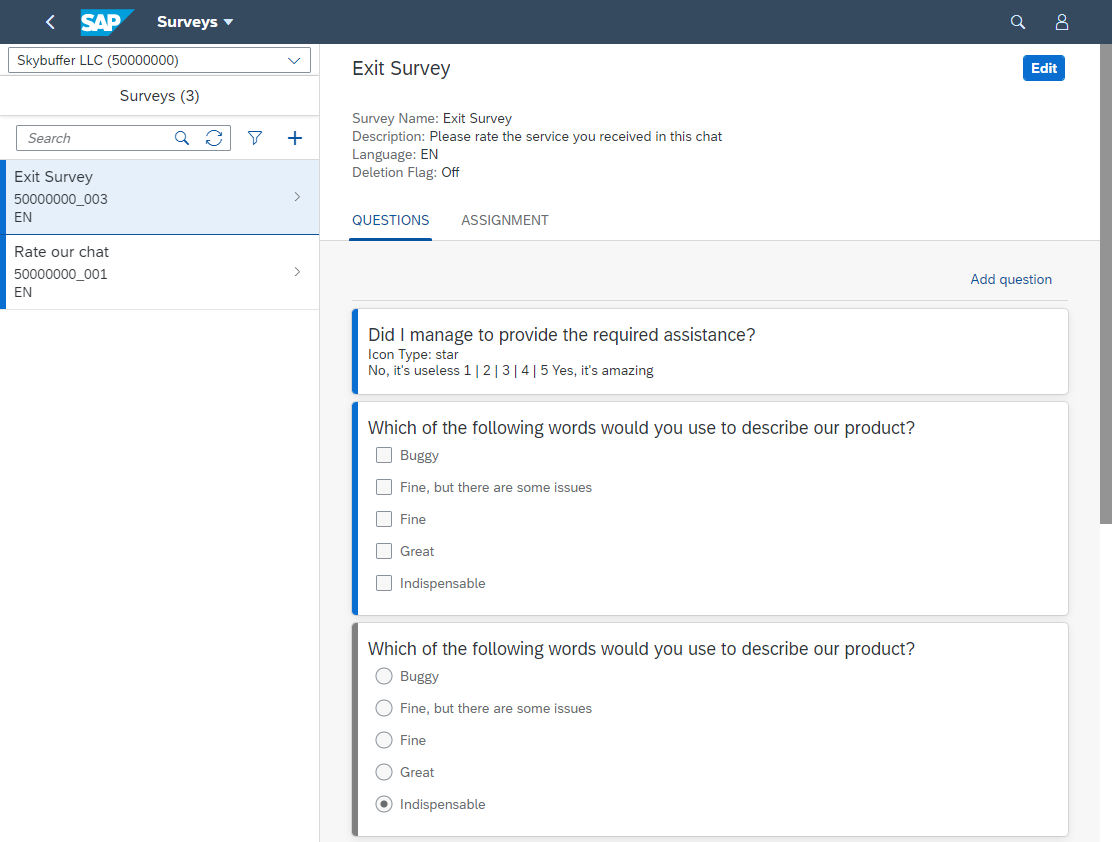Click survey ID 50000000_001
Screen dimensions: 1112x842
(61, 275)
